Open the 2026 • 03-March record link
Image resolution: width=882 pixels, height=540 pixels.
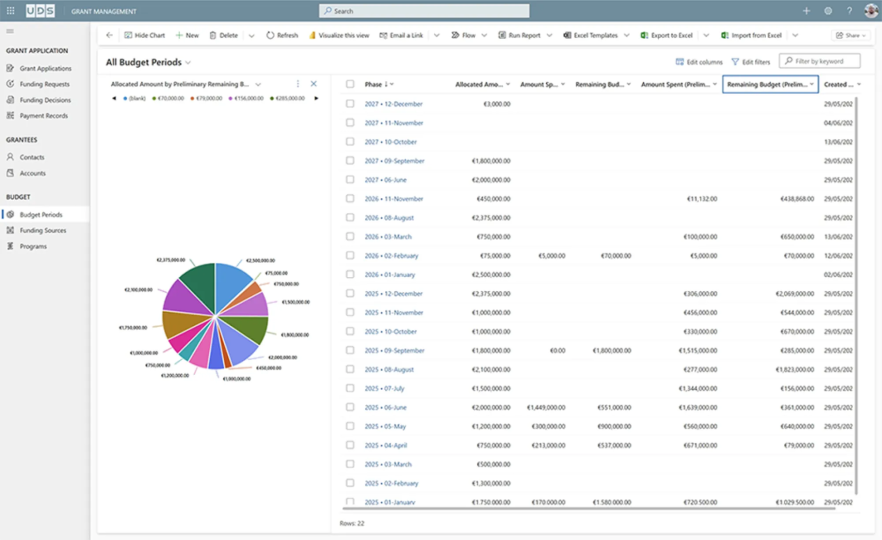[x=388, y=237]
